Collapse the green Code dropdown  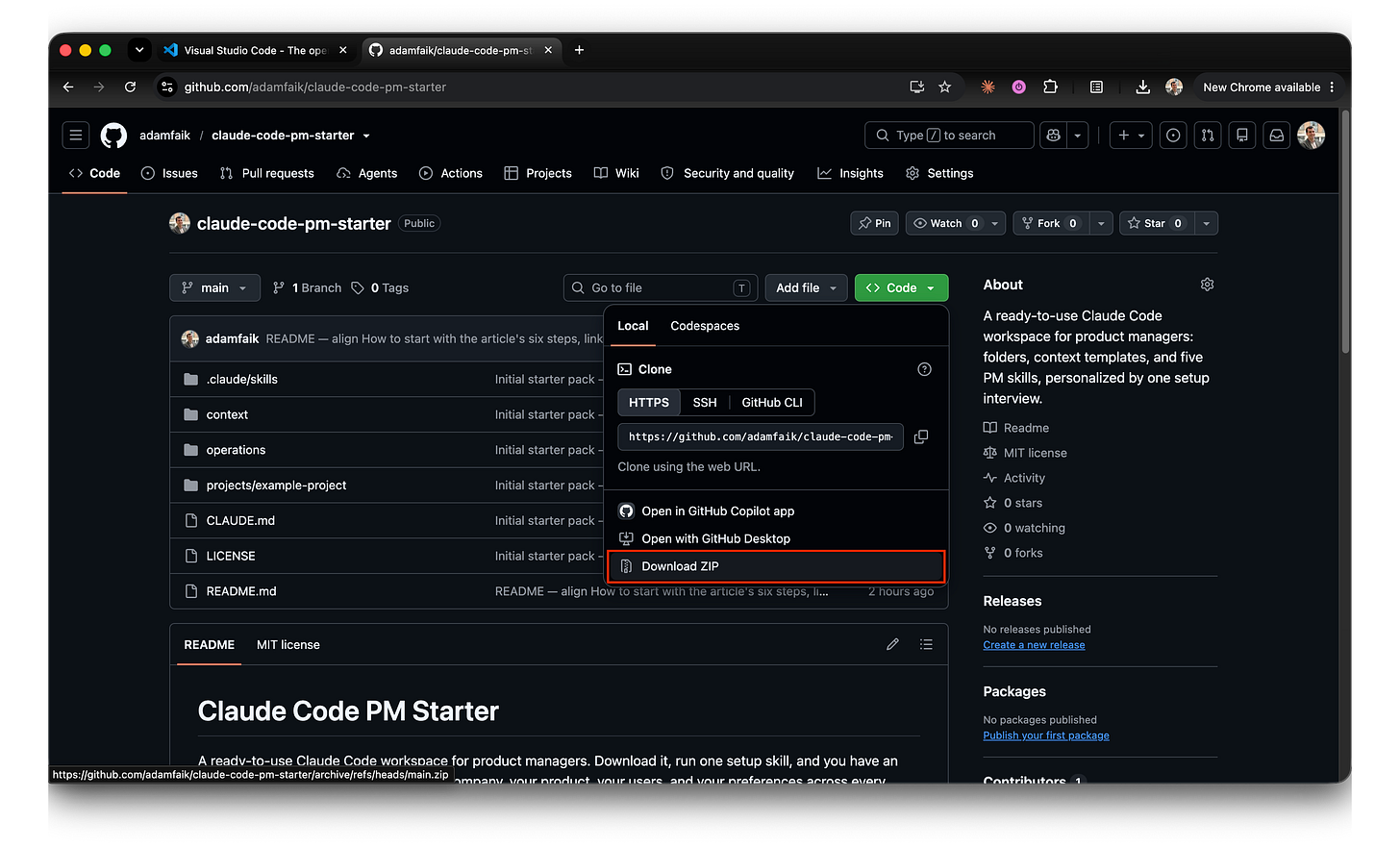click(901, 287)
